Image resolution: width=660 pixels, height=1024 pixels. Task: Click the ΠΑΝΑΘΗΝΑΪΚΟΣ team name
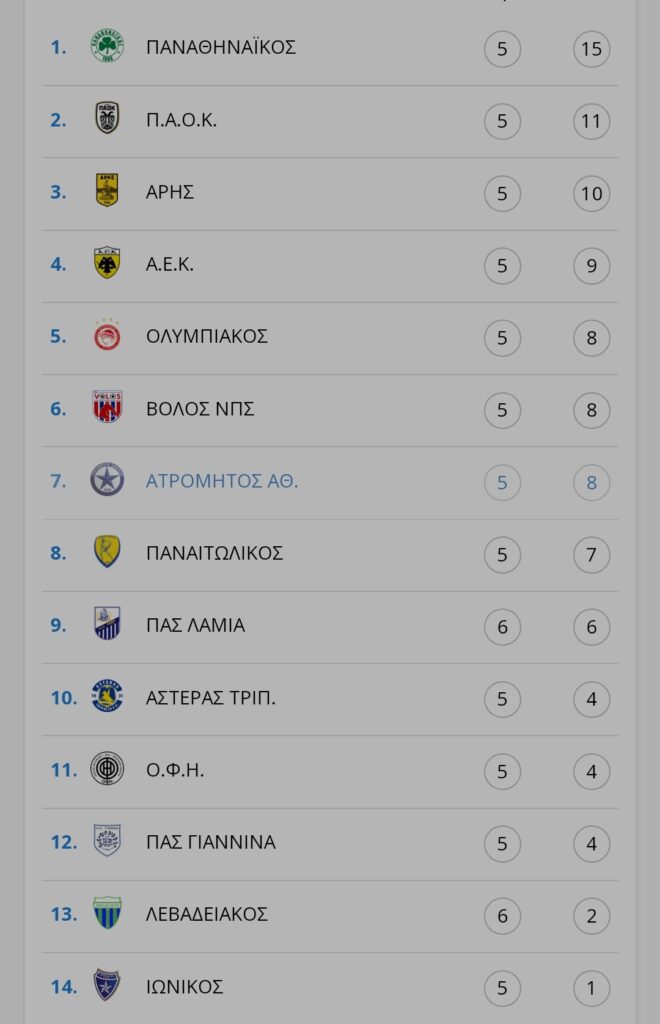click(221, 47)
